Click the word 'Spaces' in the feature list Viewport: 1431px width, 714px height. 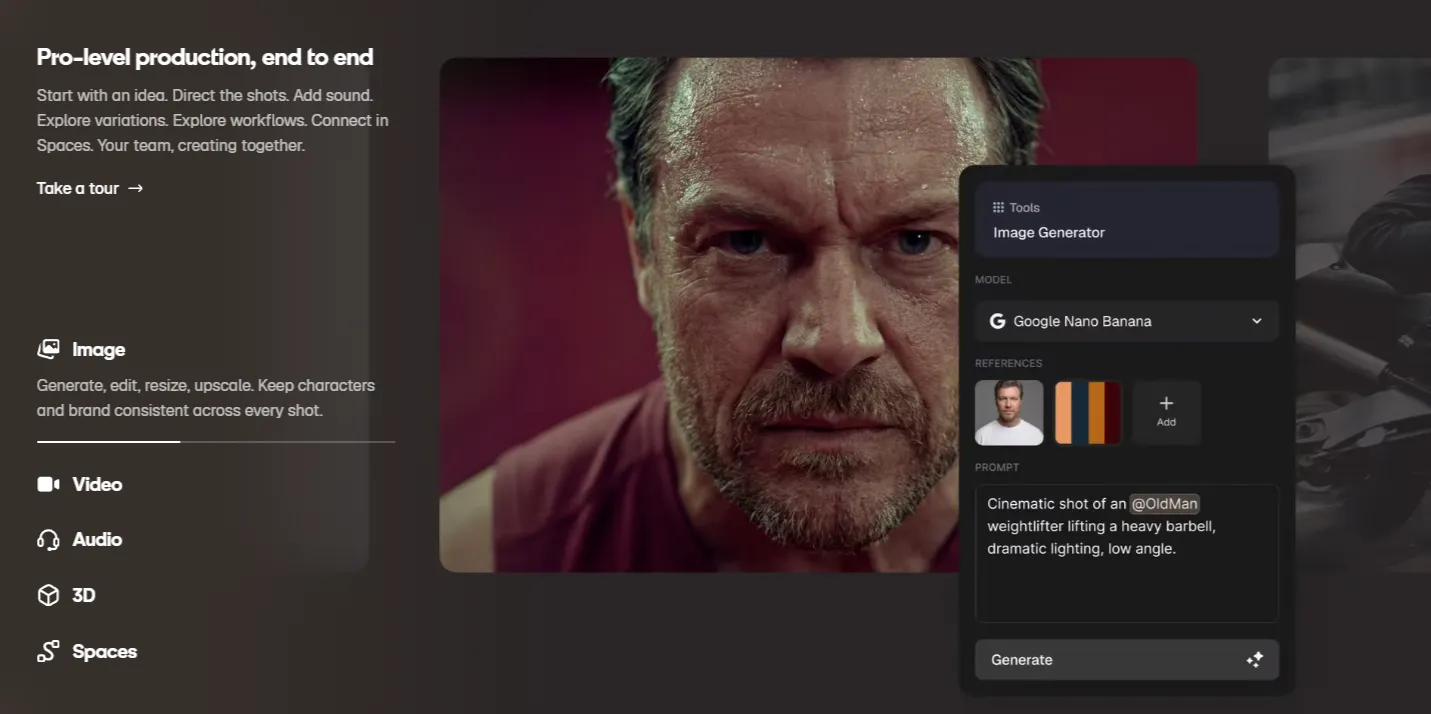pos(105,651)
